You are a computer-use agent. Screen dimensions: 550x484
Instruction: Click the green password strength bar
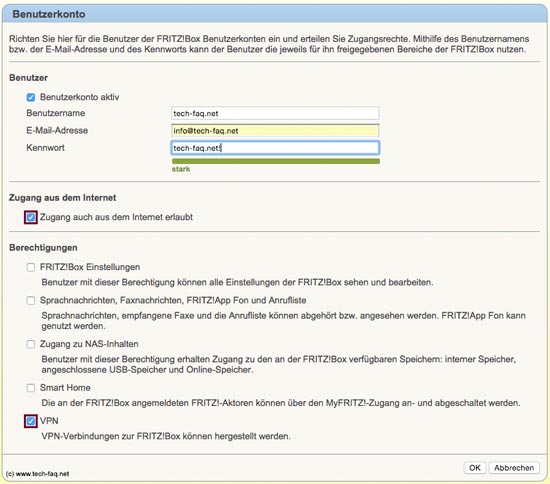pos(276,161)
